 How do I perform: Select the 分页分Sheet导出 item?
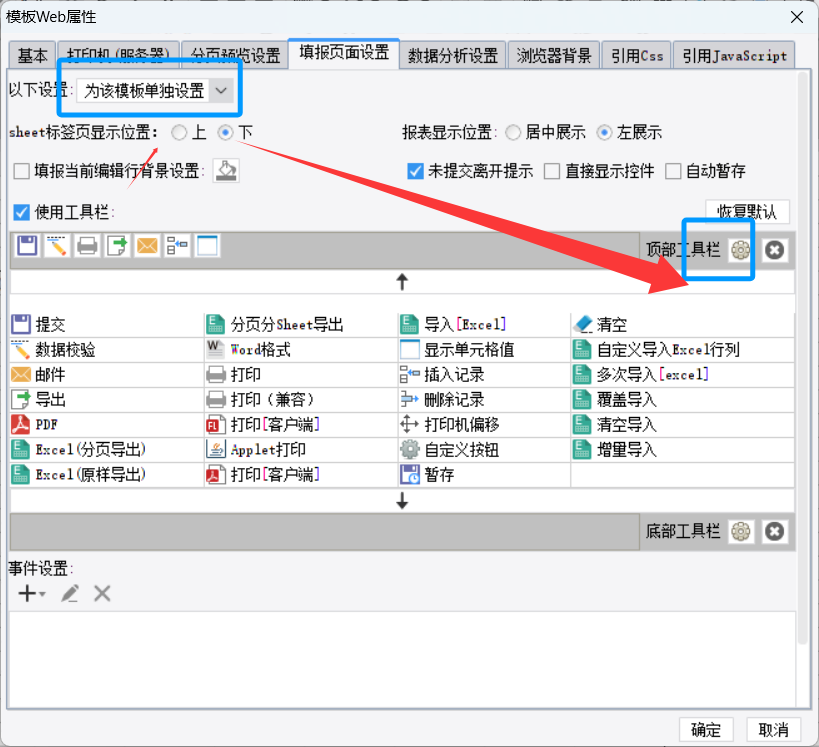pyautogui.click(x=301, y=324)
